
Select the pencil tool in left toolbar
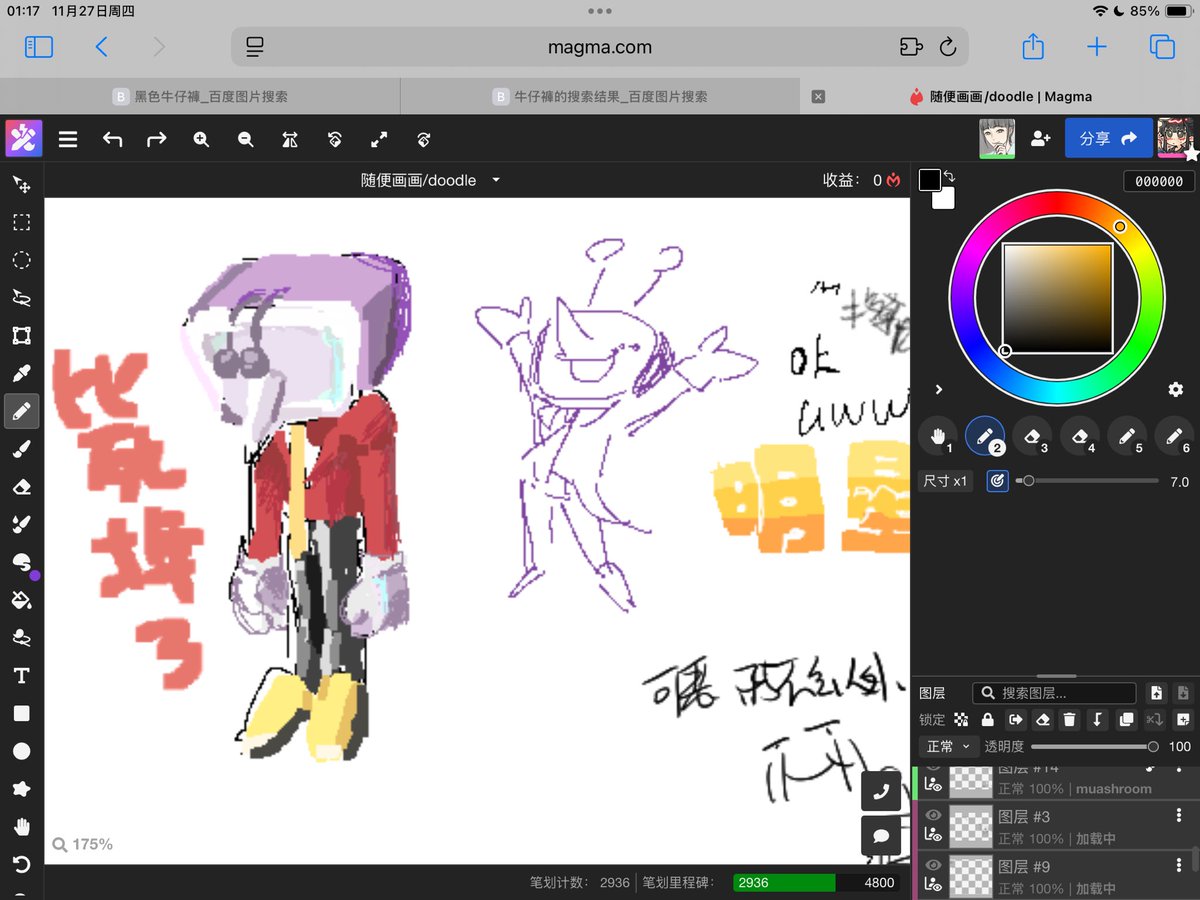pos(21,411)
